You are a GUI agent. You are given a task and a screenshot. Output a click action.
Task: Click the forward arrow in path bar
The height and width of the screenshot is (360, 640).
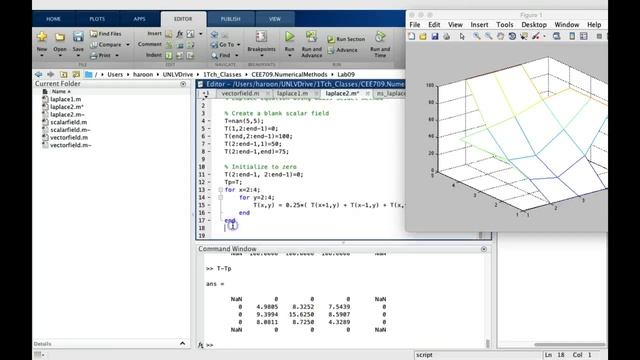(51, 74)
